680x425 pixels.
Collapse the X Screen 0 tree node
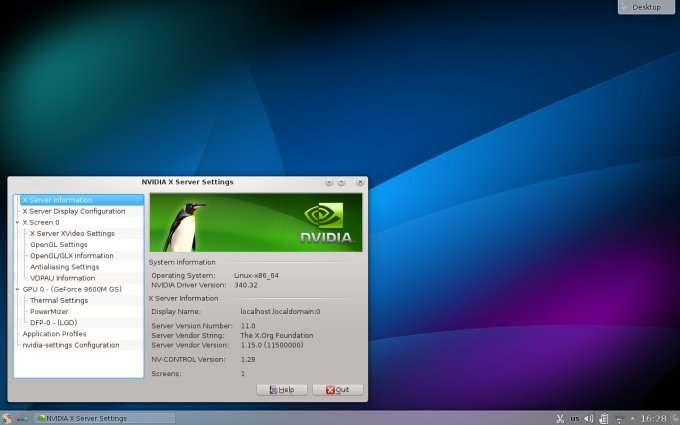17,222
